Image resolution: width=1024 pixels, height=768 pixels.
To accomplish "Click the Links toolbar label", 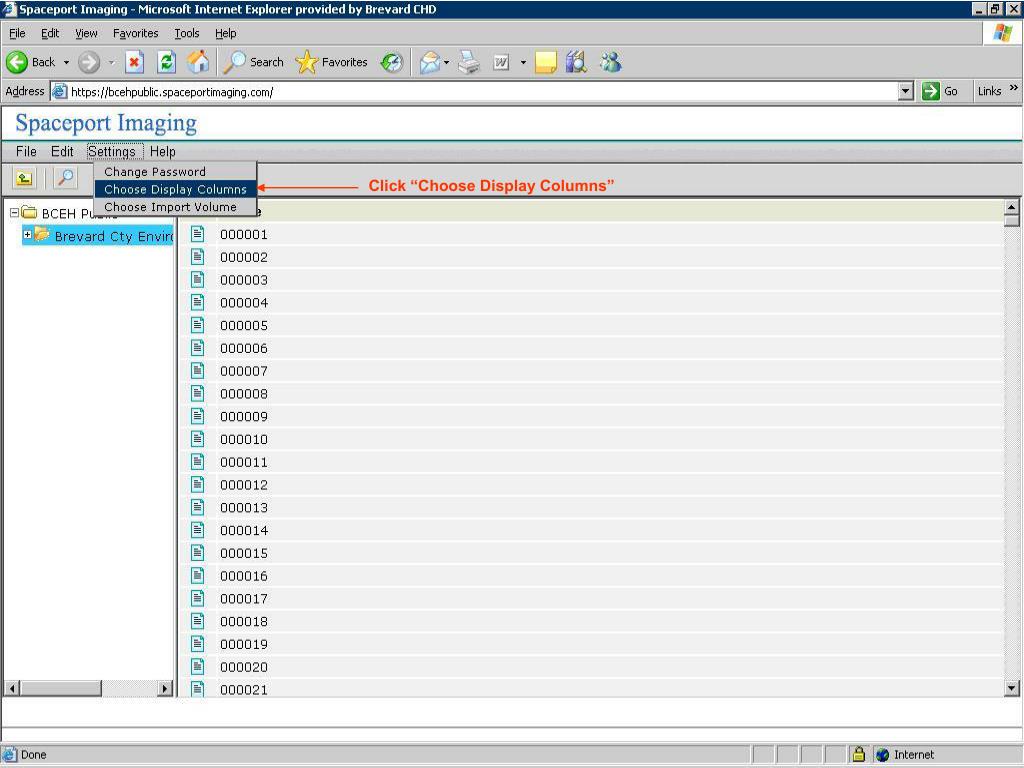I will [989, 91].
